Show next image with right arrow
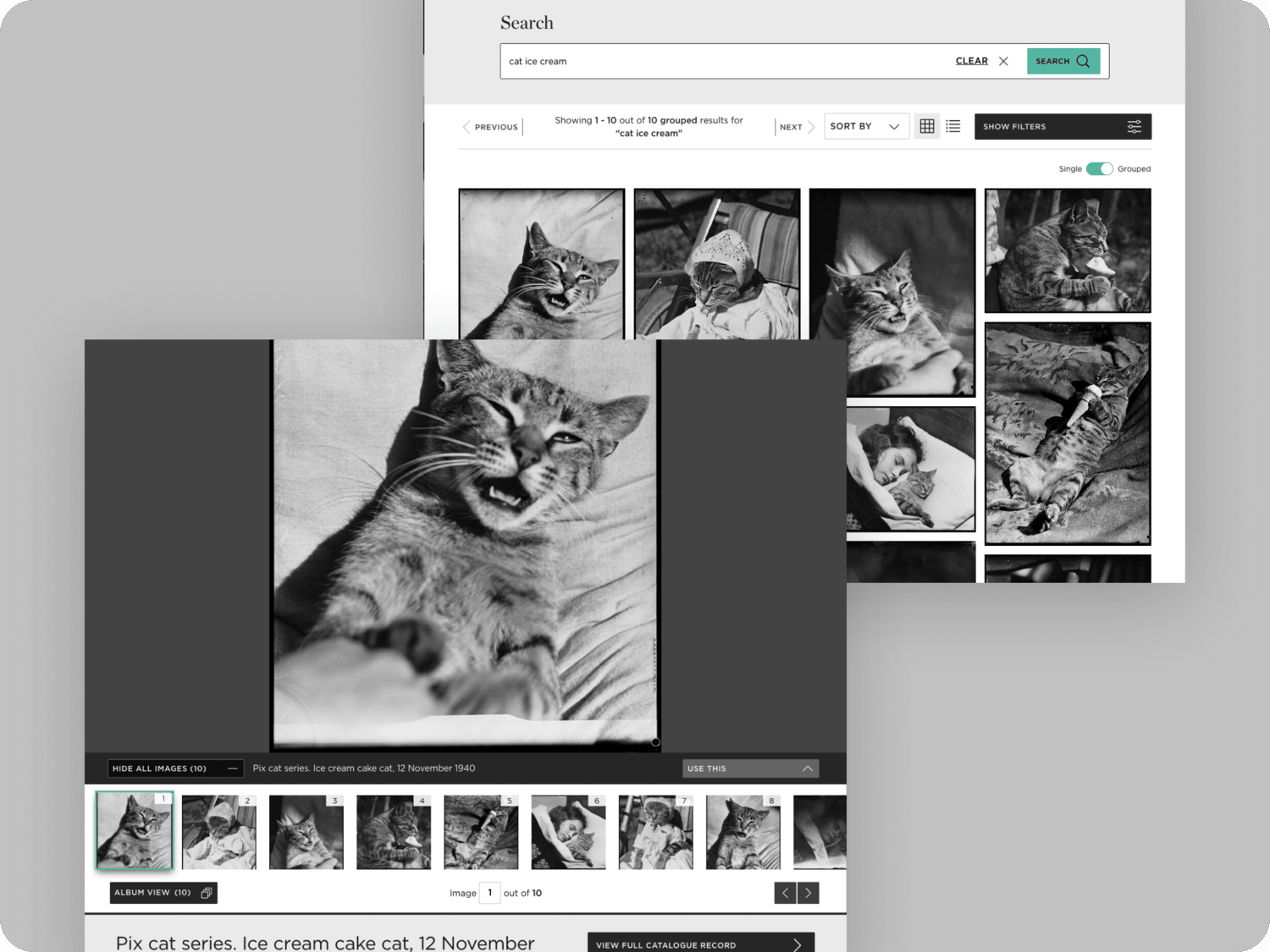 808,893
